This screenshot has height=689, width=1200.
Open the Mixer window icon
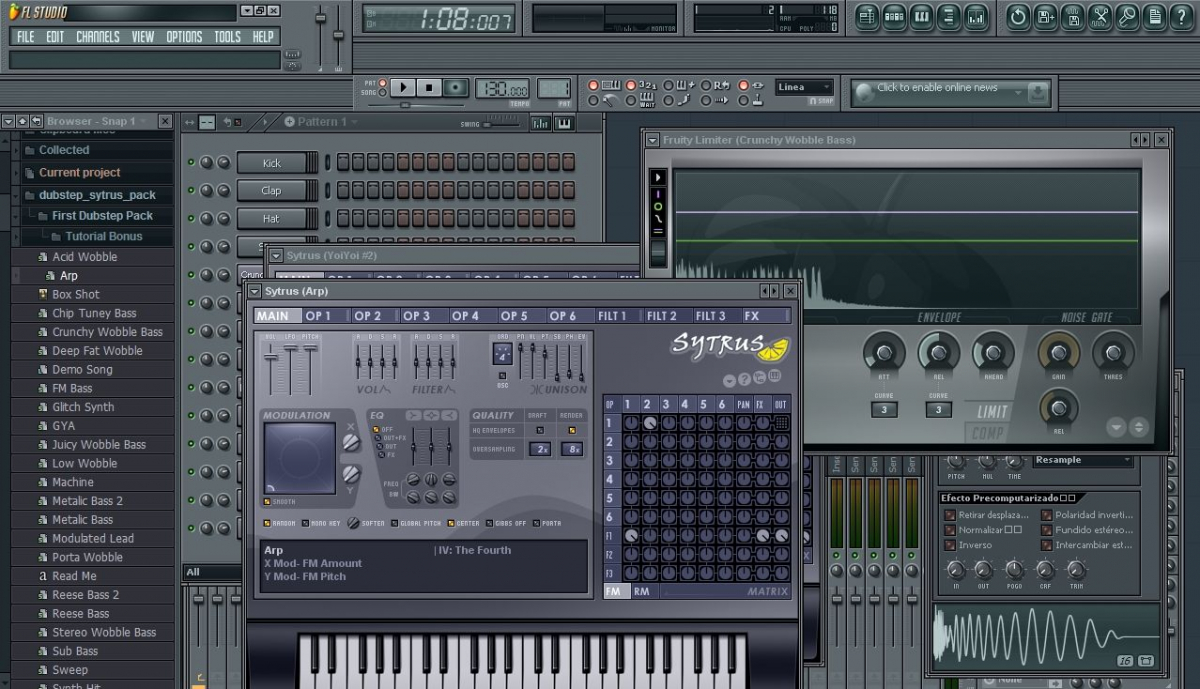point(975,16)
